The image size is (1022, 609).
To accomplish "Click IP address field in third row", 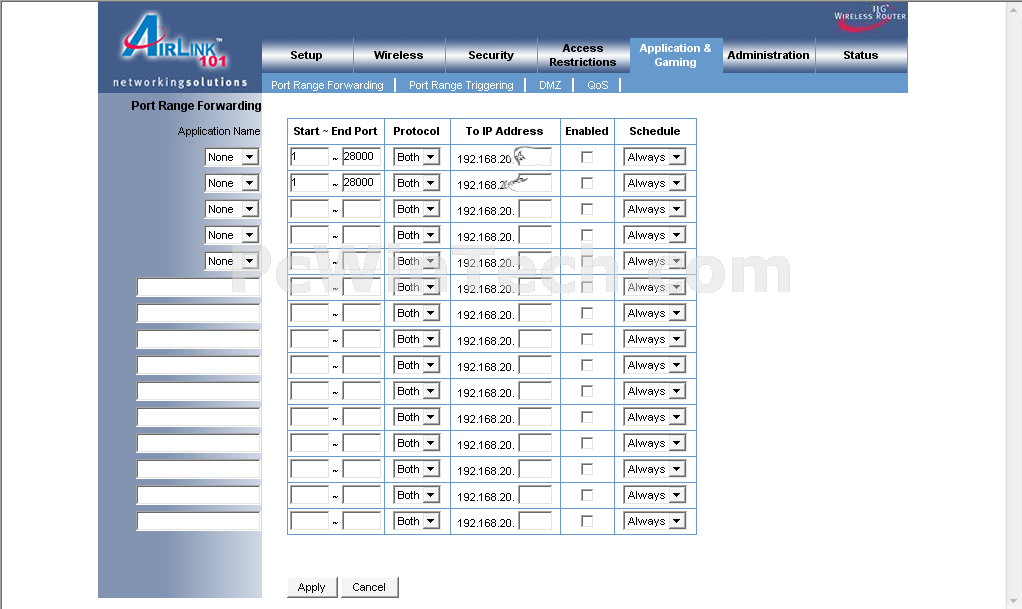I will click(x=535, y=209).
